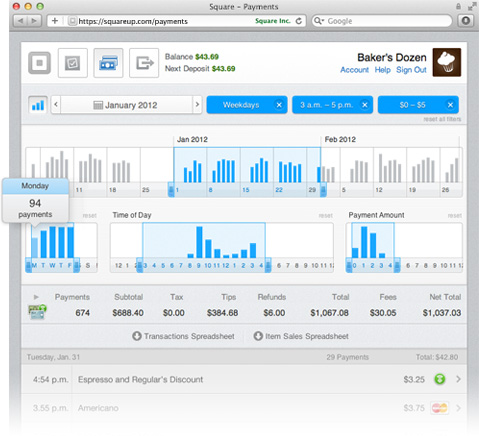Remove the 3 a.m. – 5 p.m. filter
This screenshot has height=436, width=479.
click(365, 105)
